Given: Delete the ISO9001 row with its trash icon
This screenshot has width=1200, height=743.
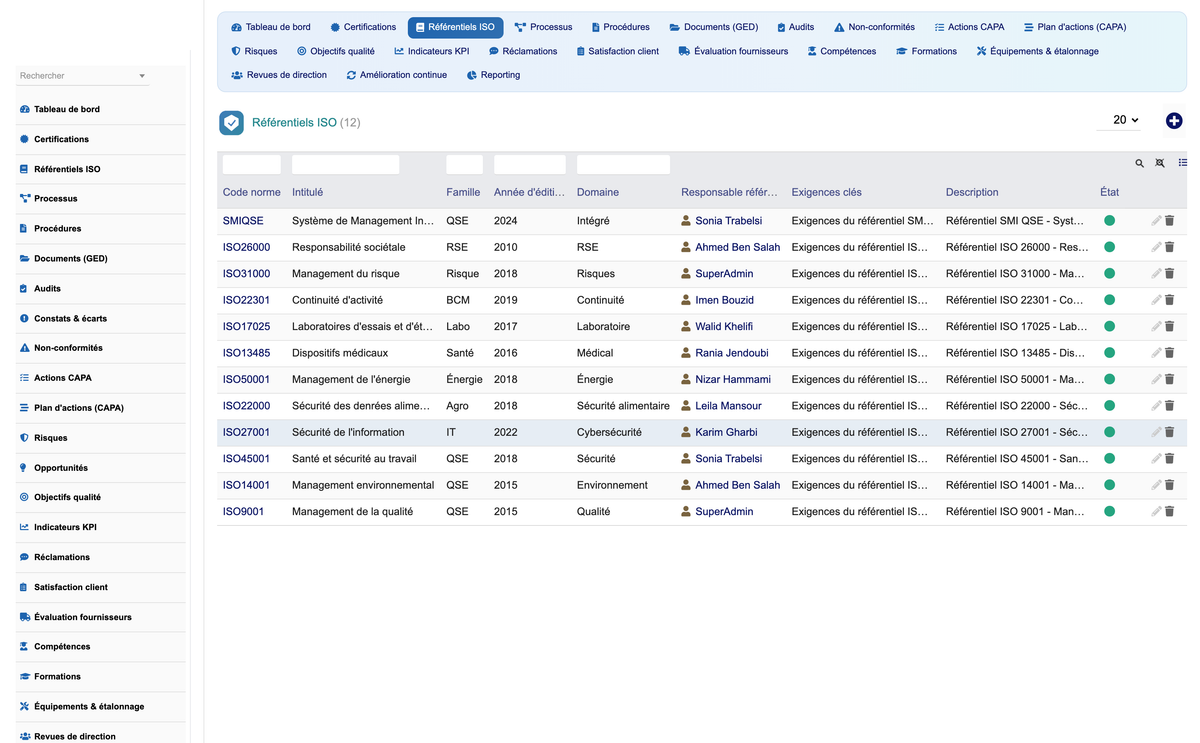Looking at the screenshot, I should point(1170,512).
